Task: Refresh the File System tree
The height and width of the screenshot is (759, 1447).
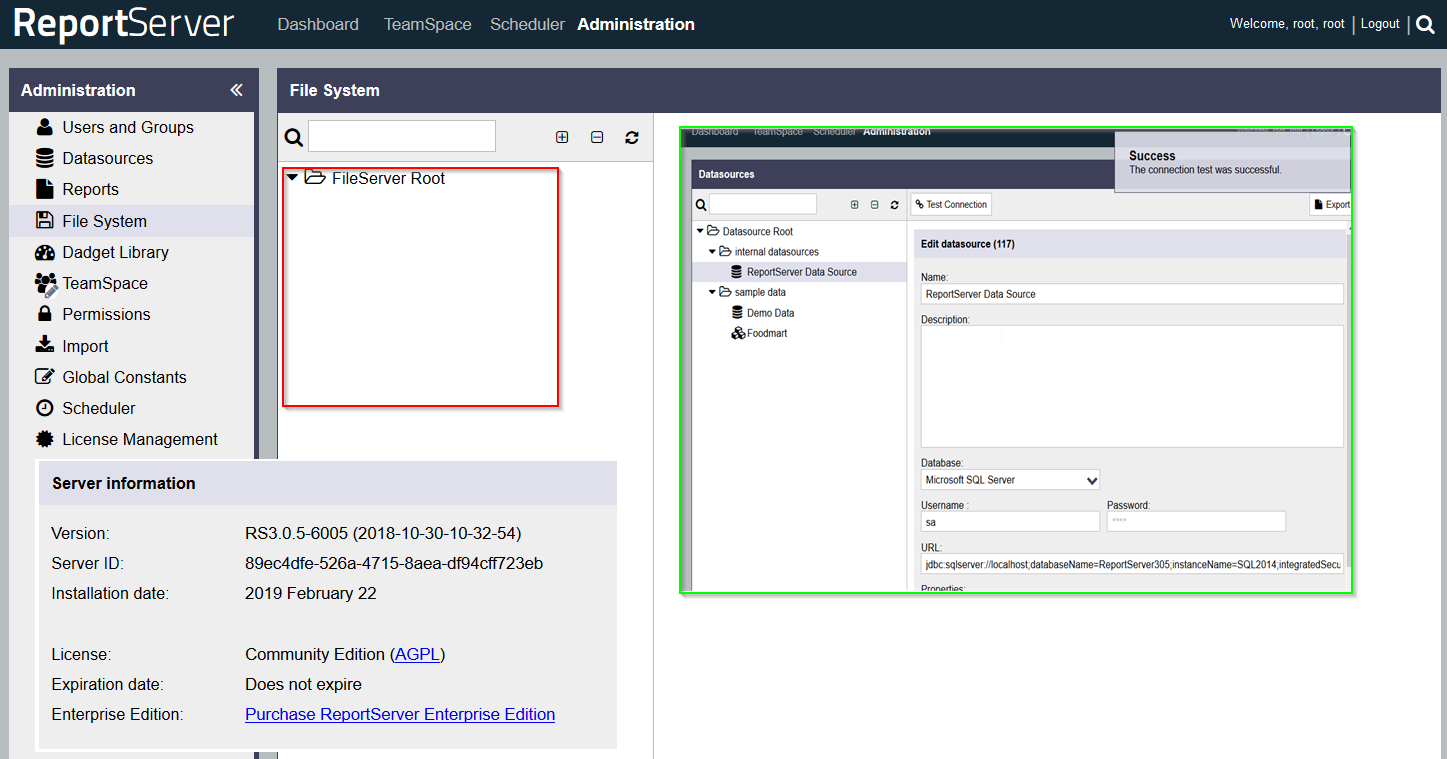Action: 632,137
